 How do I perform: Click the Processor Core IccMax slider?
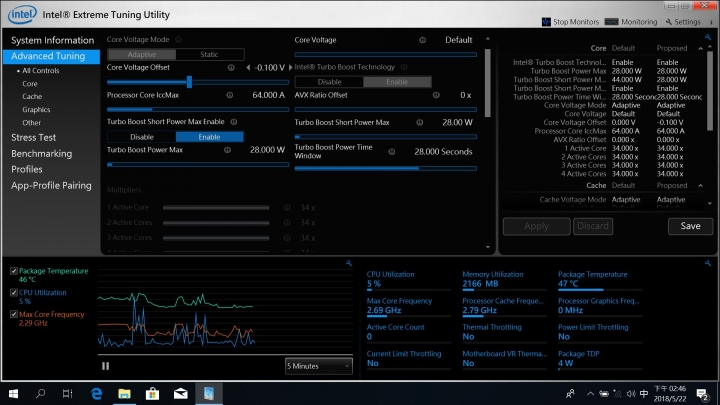click(198, 109)
